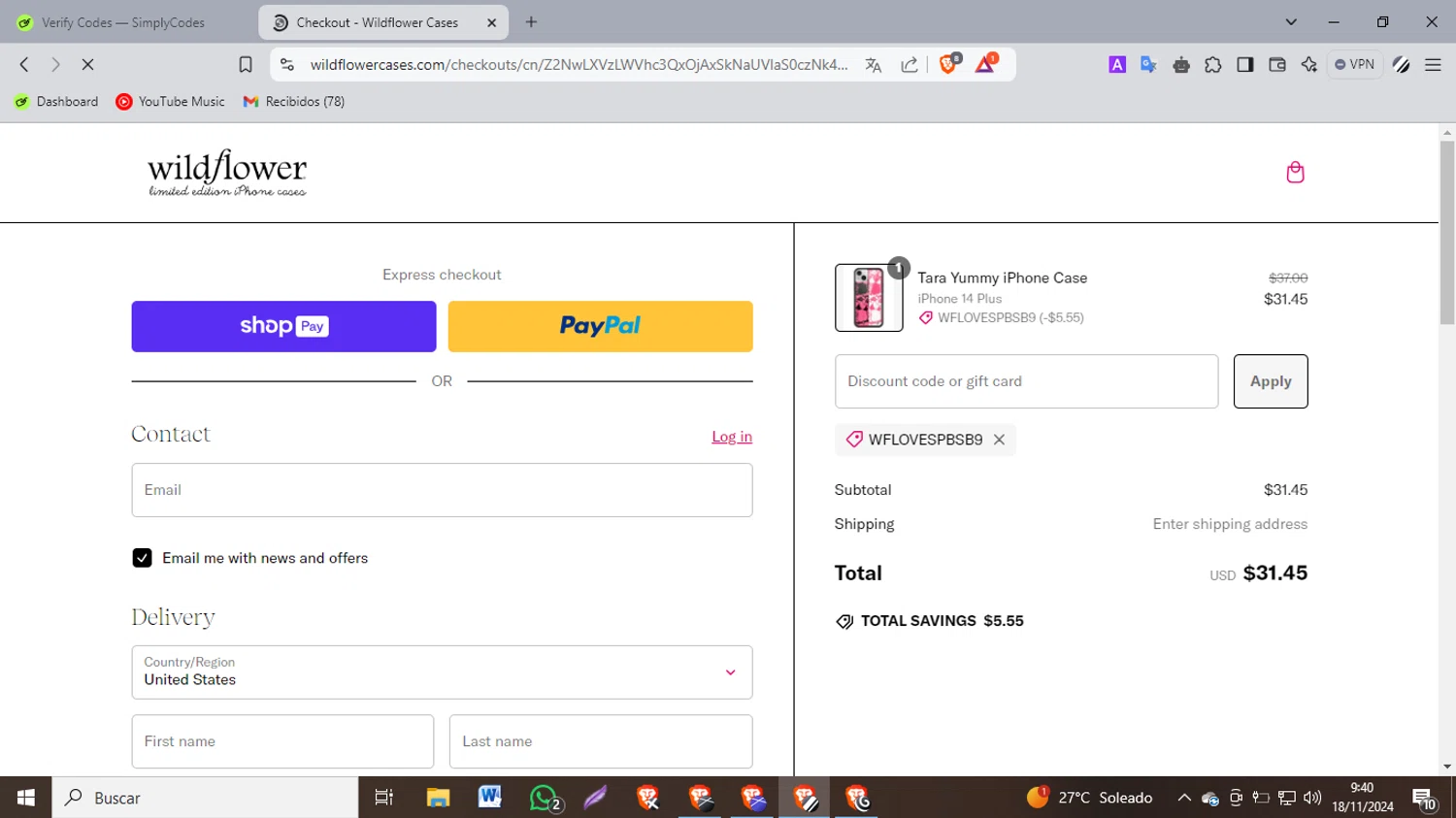This screenshot has width=1456, height=818.
Task: Click the translate page icon
Action: coord(874,64)
